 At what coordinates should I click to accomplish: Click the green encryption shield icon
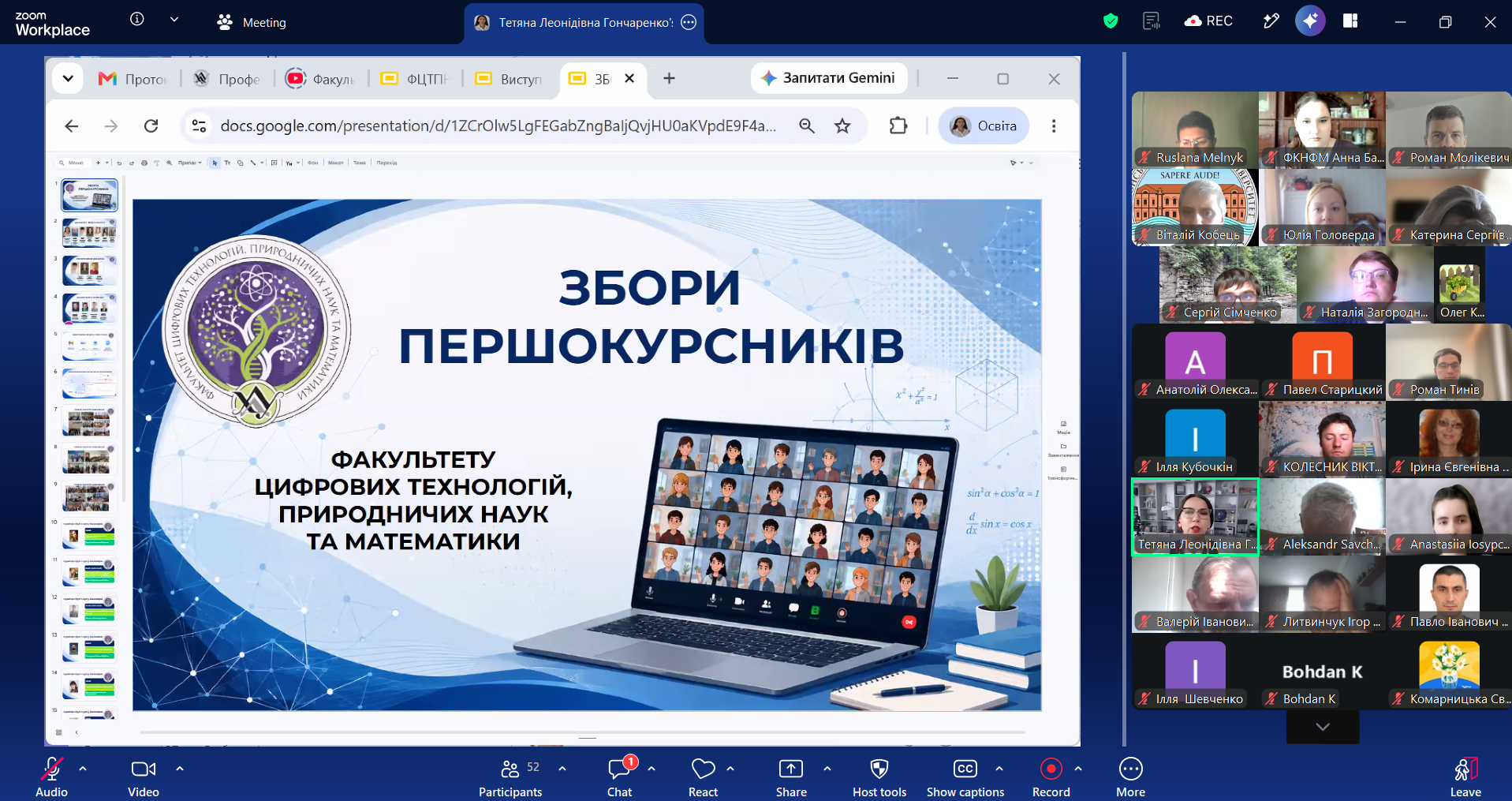1111,21
